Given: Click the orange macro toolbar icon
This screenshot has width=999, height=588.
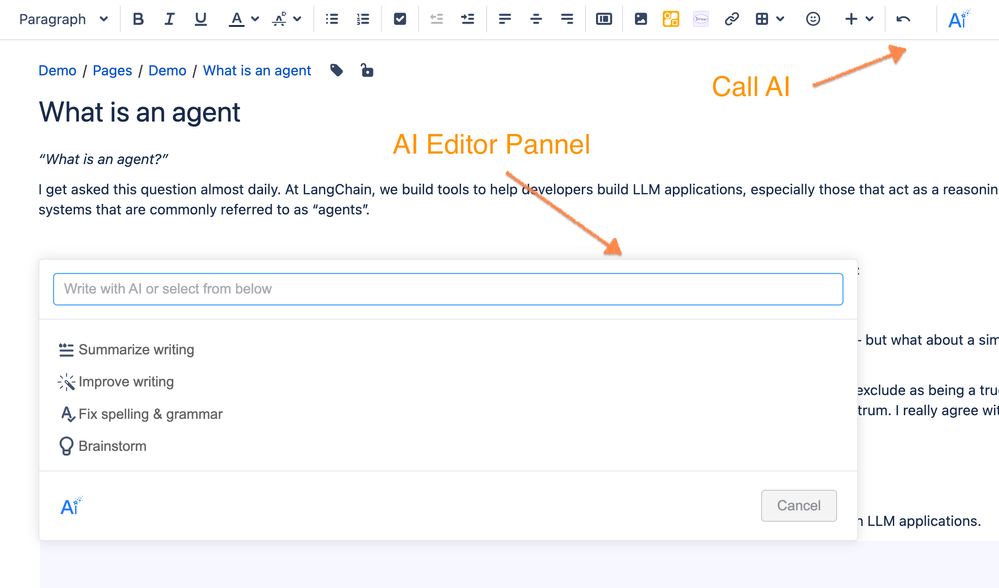Looking at the screenshot, I should [x=671, y=19].
